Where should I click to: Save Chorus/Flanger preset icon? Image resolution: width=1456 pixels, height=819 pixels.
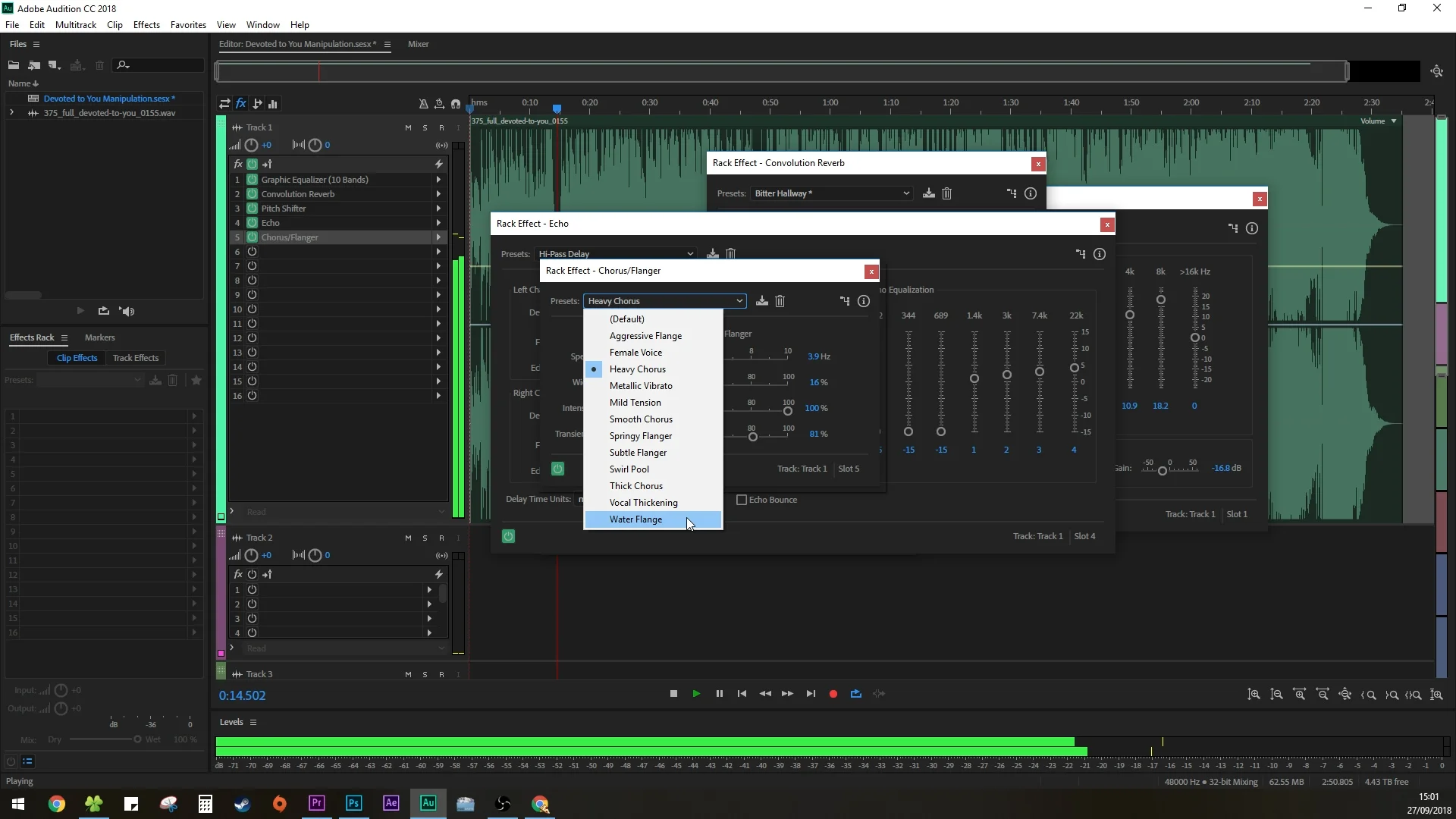[x=762, y=301]
